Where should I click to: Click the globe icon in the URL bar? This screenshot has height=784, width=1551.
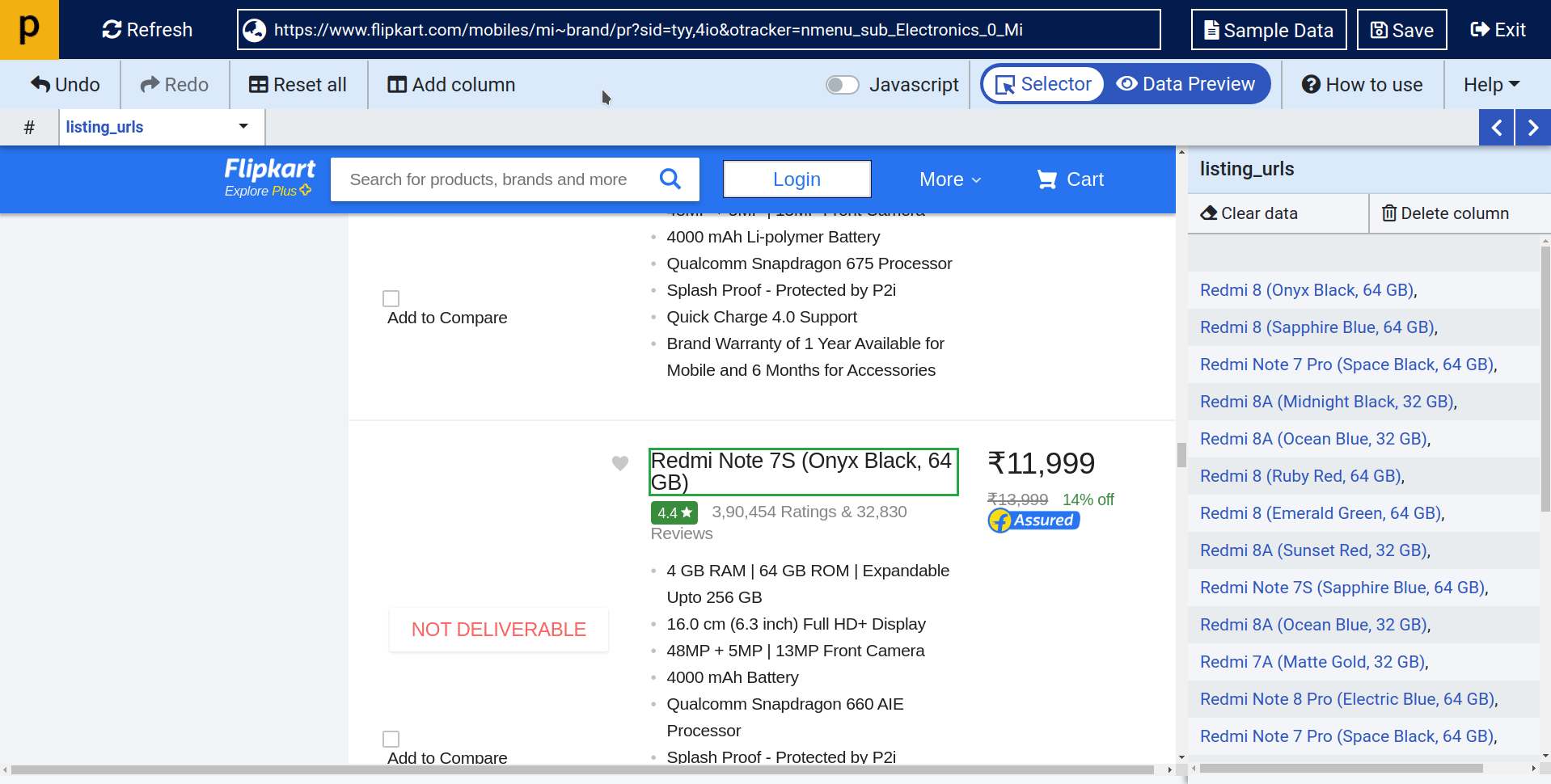(x=255, y=30)
